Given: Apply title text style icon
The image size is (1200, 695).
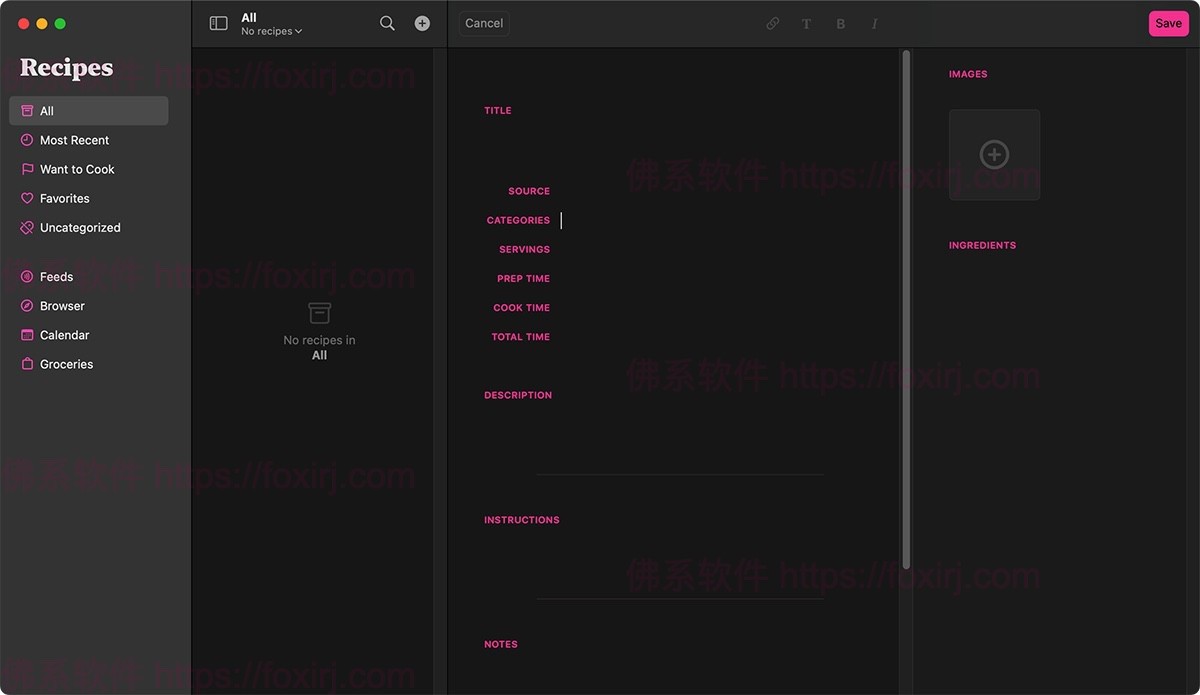Looking at the screenshot, I should (x=806, y=24).
